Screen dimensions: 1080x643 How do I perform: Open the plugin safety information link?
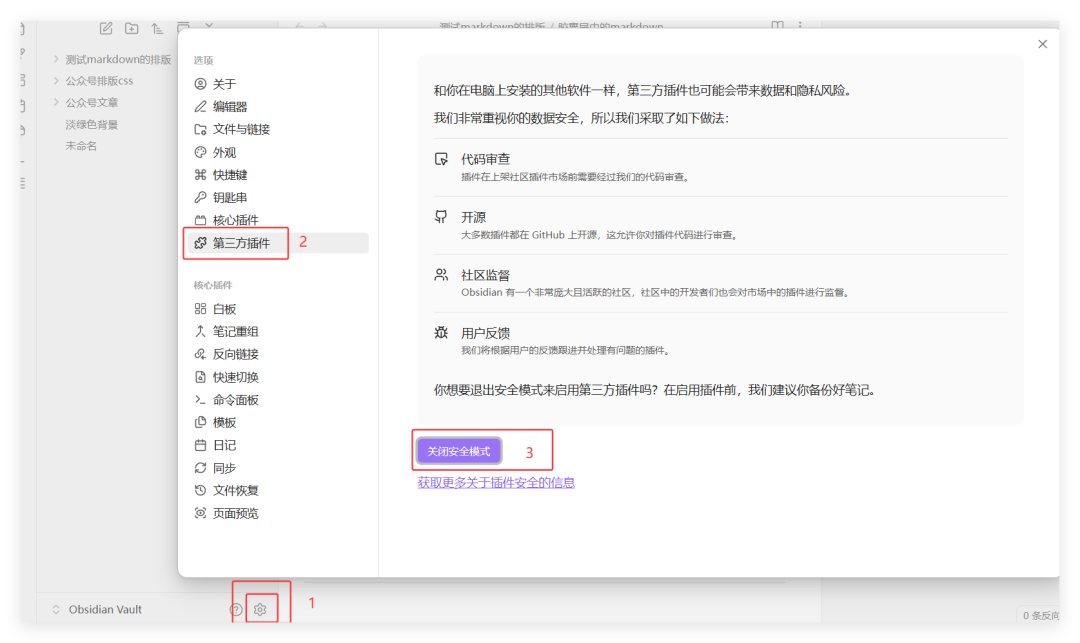[497, 482]
